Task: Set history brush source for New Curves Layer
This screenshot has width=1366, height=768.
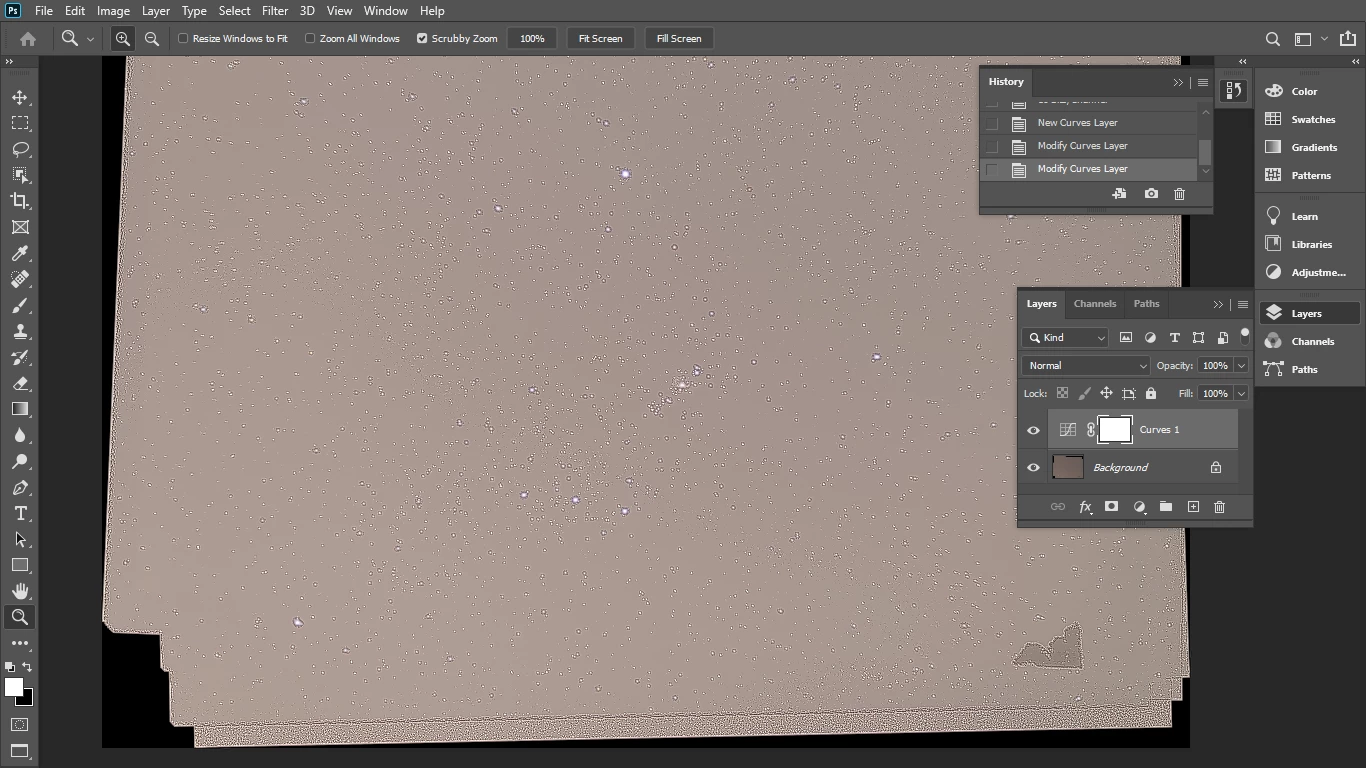Action: pyautogui.click(x=992, y=123)
